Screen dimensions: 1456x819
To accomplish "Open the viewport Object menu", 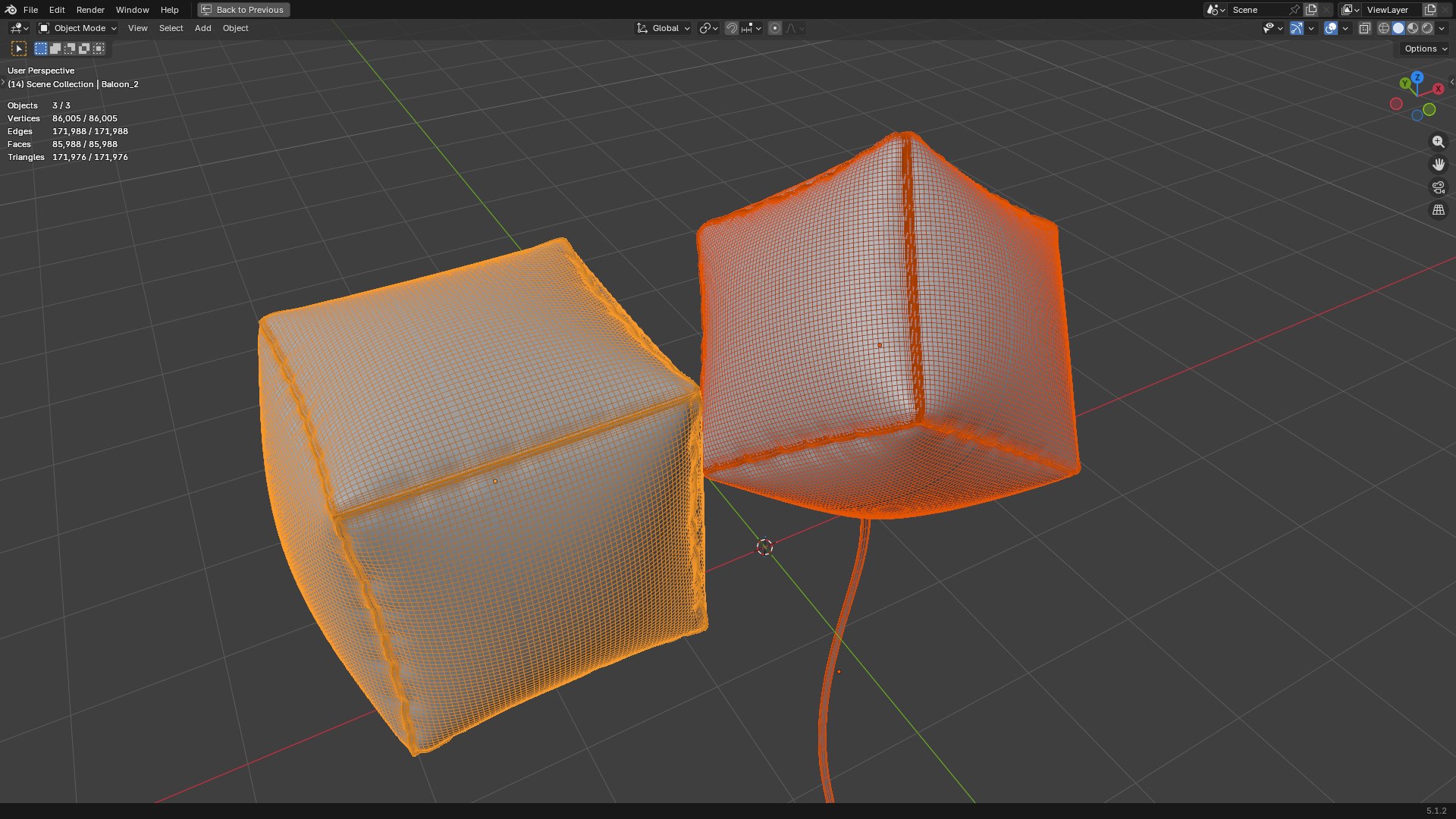I will click(x=235, y=28).
